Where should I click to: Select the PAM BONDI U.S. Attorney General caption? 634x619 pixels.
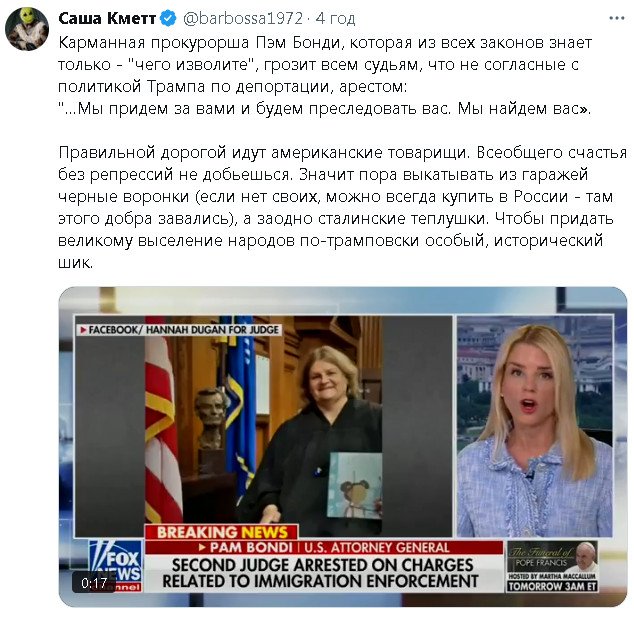[324, 547]
